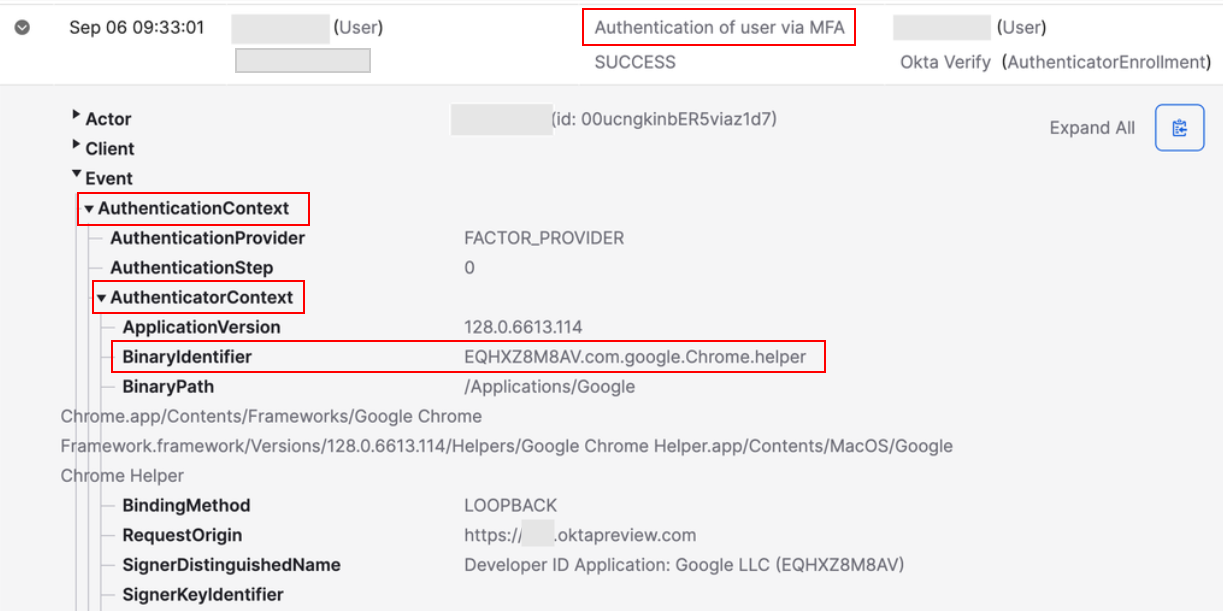Collapse the event row chevron icon
This screenshot has width=1223, height=611.
[x=22, y=28]
